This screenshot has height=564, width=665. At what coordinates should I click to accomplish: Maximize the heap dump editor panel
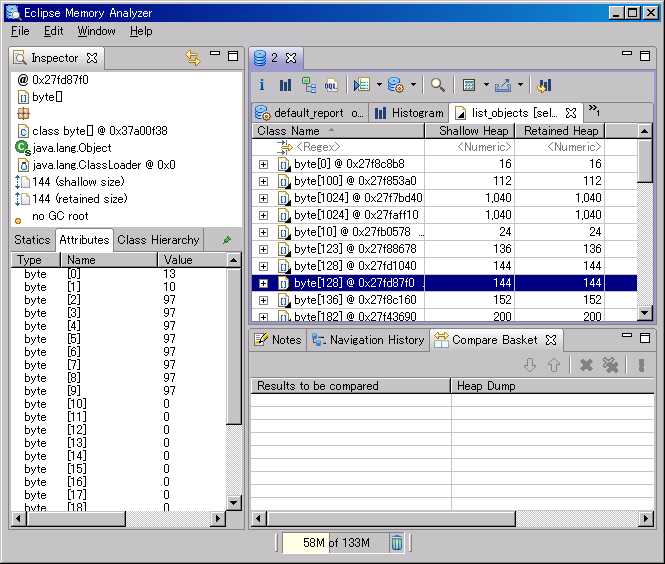pos(645,56)
